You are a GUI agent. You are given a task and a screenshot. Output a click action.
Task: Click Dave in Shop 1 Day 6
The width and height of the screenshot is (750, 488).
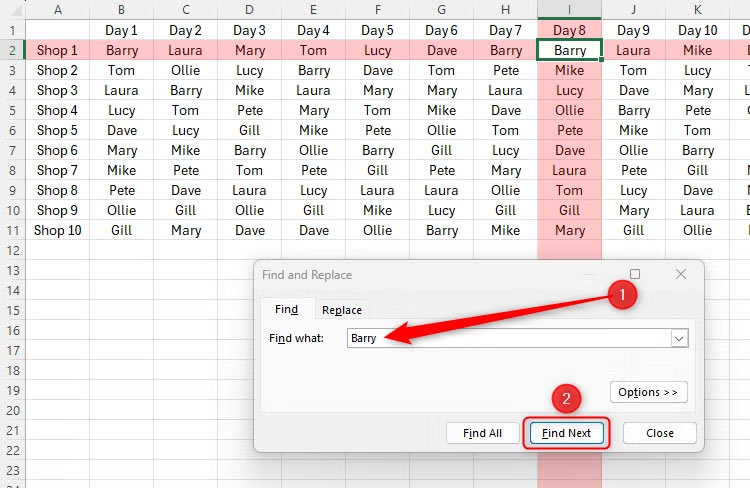coord(441,50)
